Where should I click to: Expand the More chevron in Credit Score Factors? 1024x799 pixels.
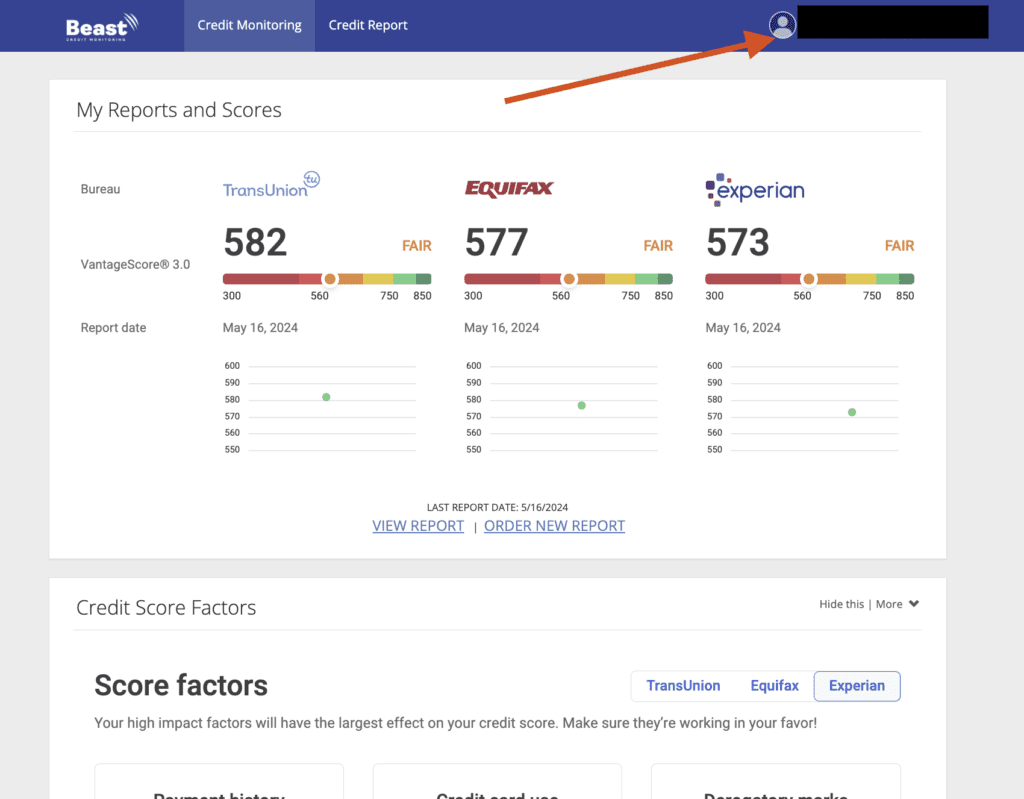[914, 604]
